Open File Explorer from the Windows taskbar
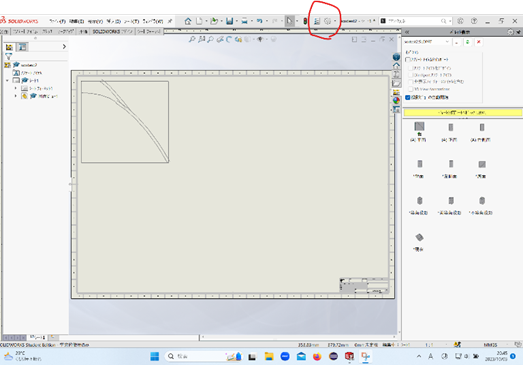Viewport: 523px width, 365px height. (269, 357)
